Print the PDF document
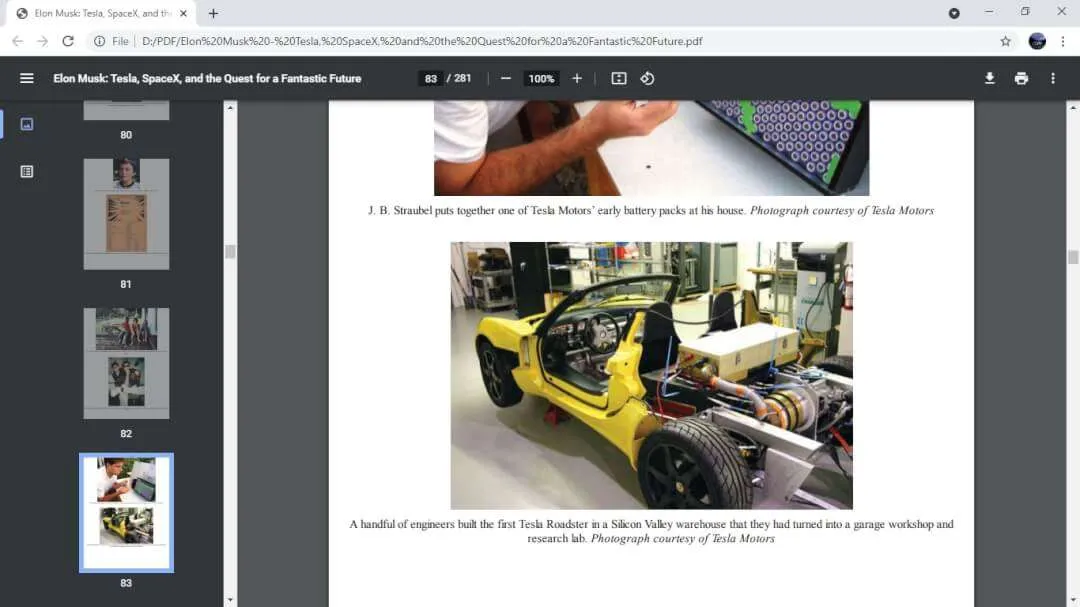The height and width of the screenshot is (607, 1080). (x=1021, y=79)
